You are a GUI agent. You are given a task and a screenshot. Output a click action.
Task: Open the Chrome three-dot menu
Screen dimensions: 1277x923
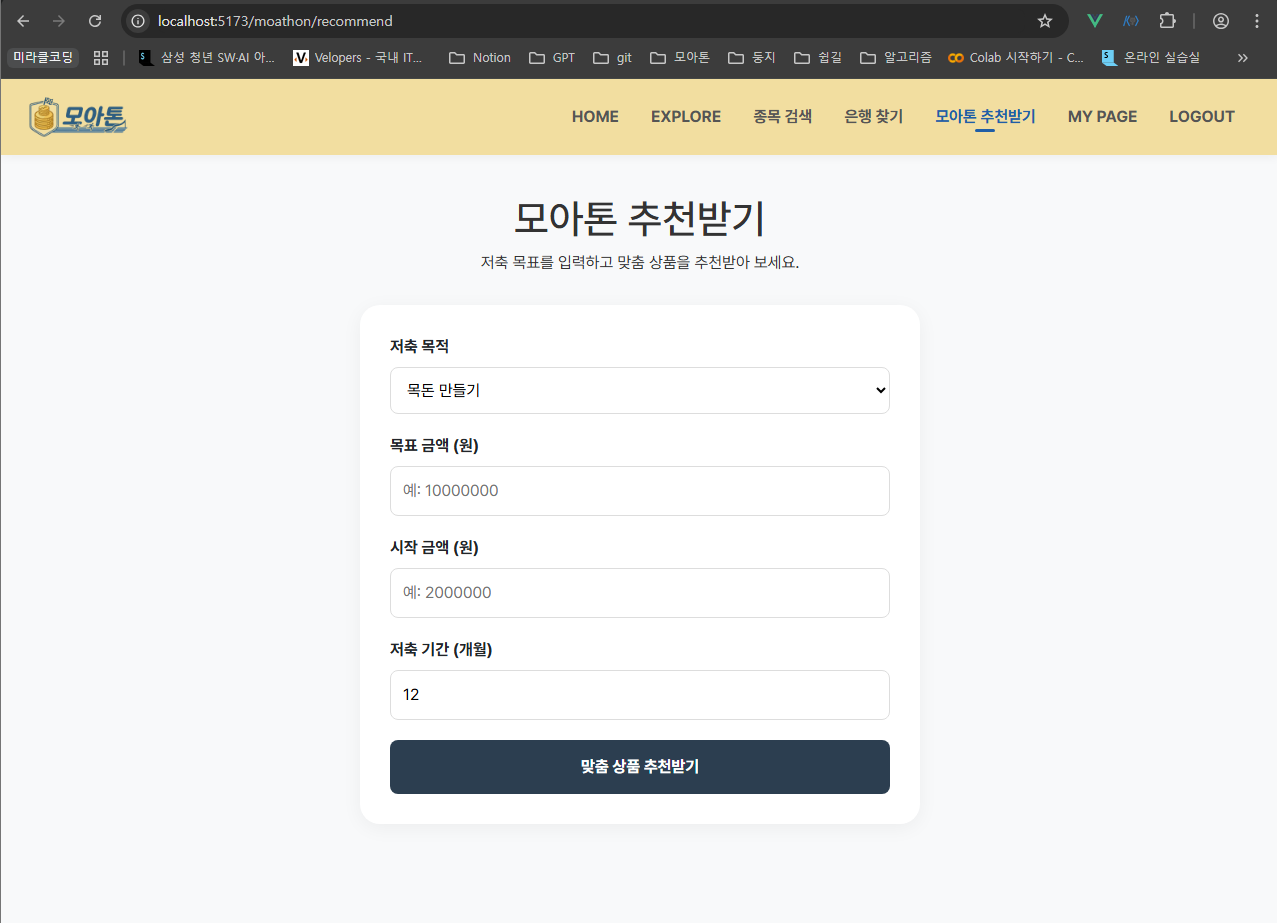point(1256,21)
